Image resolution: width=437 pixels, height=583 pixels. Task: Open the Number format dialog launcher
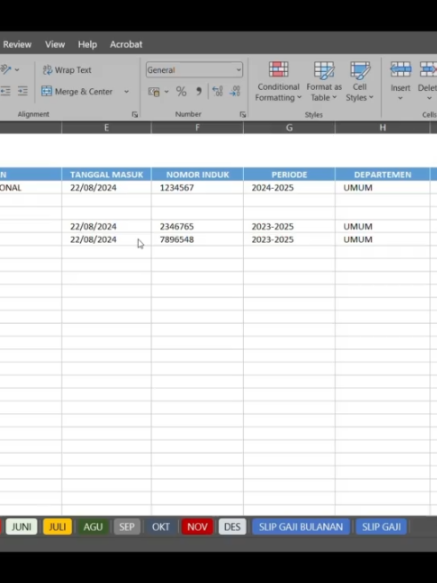pos(243,115)
